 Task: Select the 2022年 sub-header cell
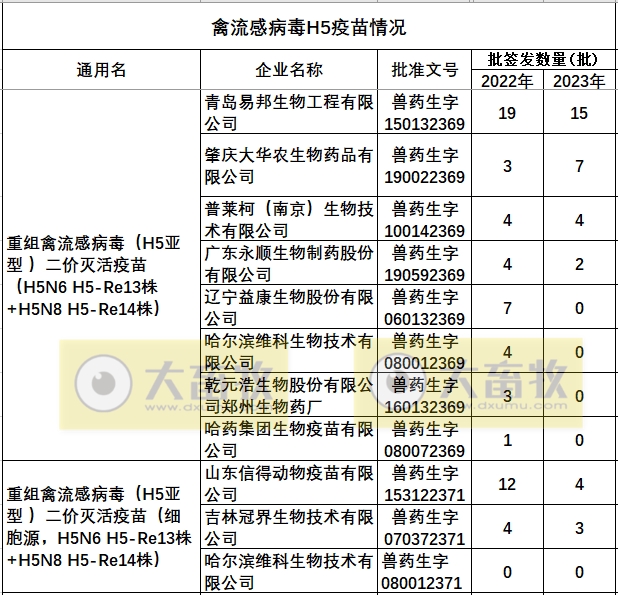507,81
